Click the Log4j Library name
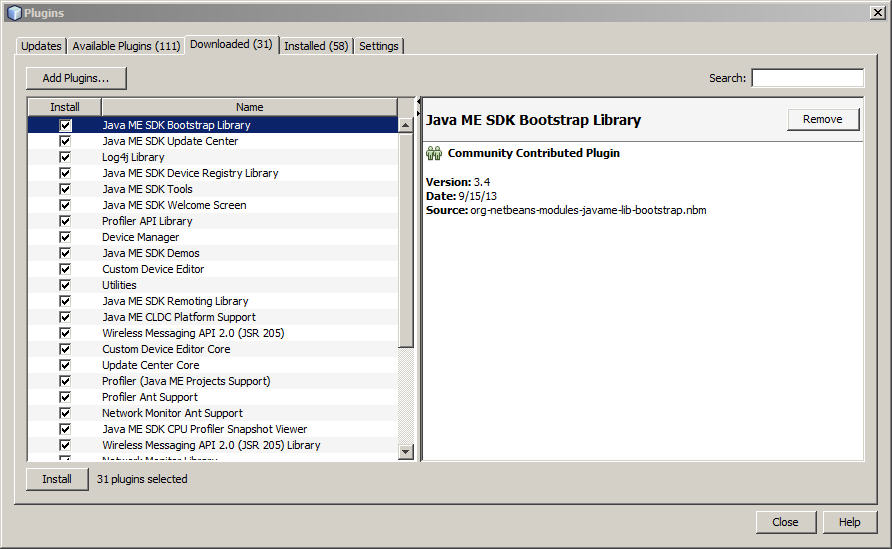Viewport: 892px width, 549px height. 133,157
